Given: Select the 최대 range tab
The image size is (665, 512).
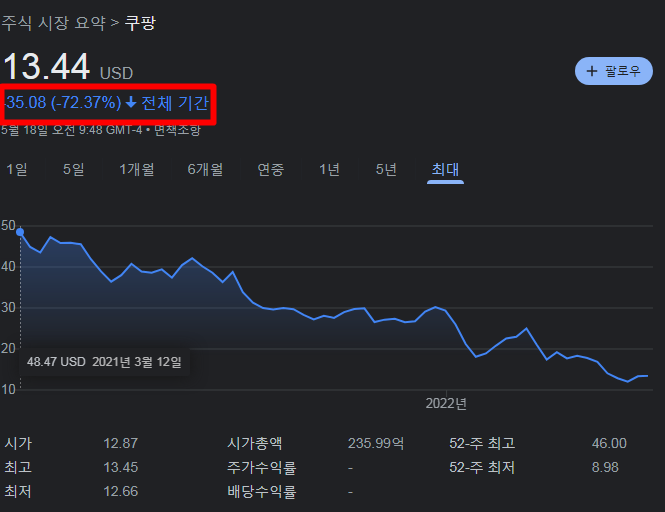Looking at the screenshot, I should pos(445,169).
